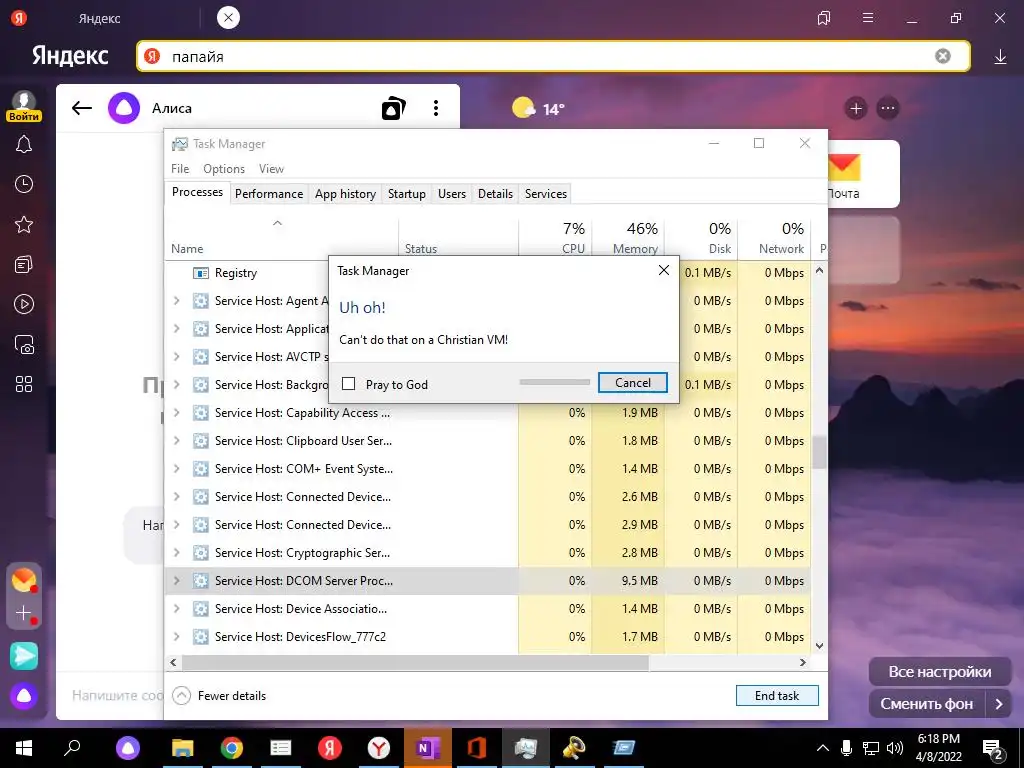Switch to the Startup tab

coord(406,194)
